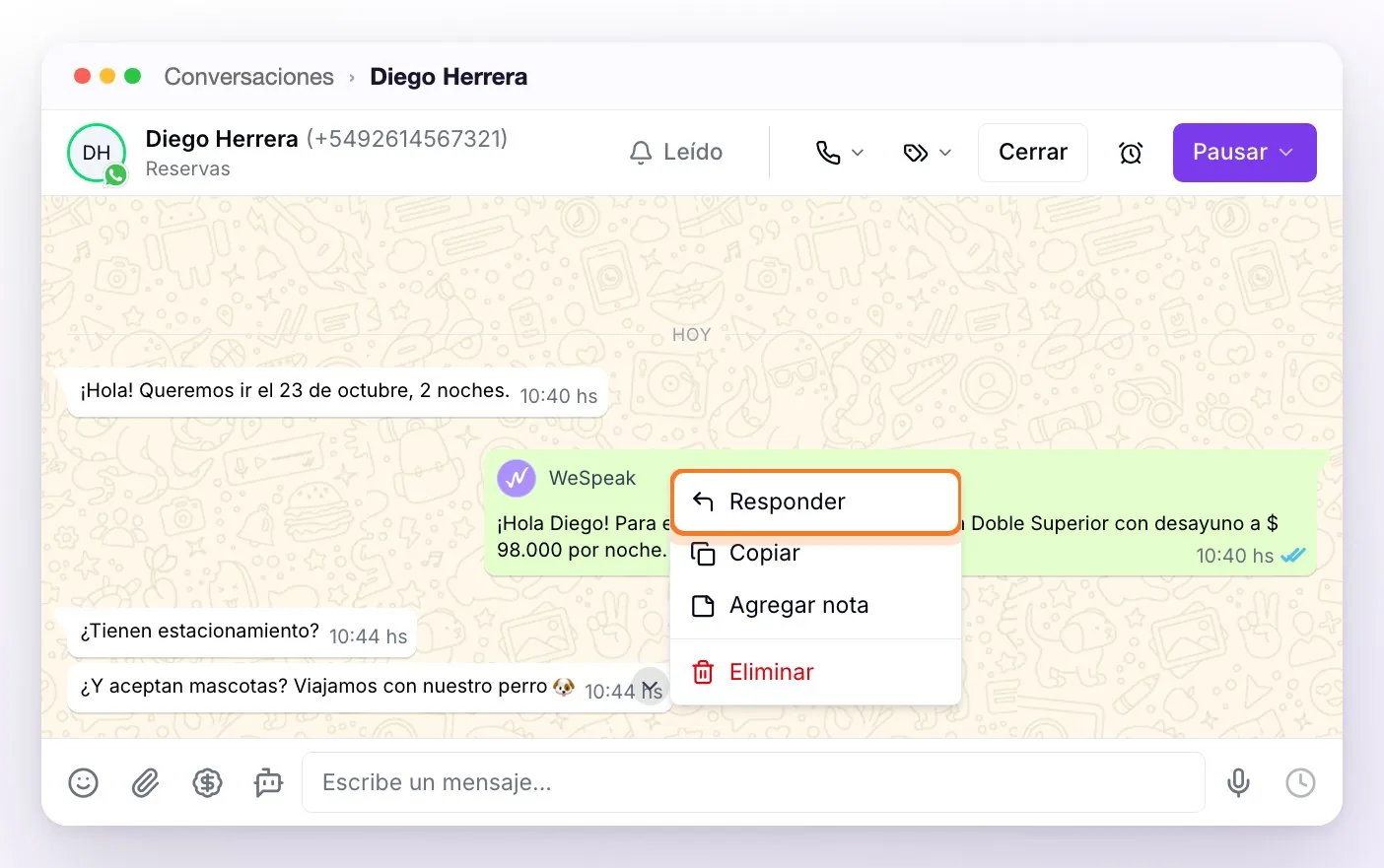
Task: Toggle the Leído notification status
Action: [x=676, y=153]
